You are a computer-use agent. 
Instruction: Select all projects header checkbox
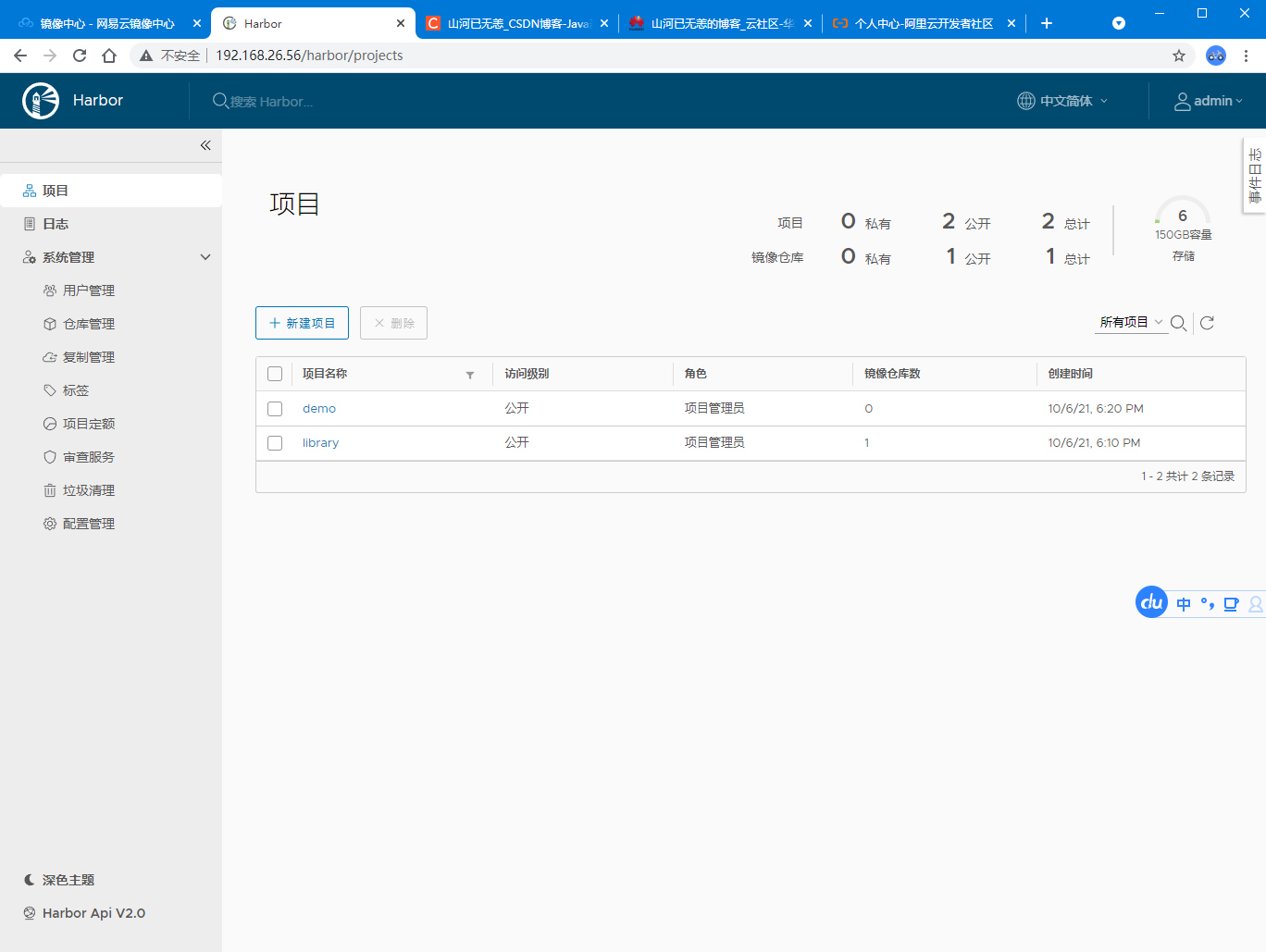click(x=275, y=374)
